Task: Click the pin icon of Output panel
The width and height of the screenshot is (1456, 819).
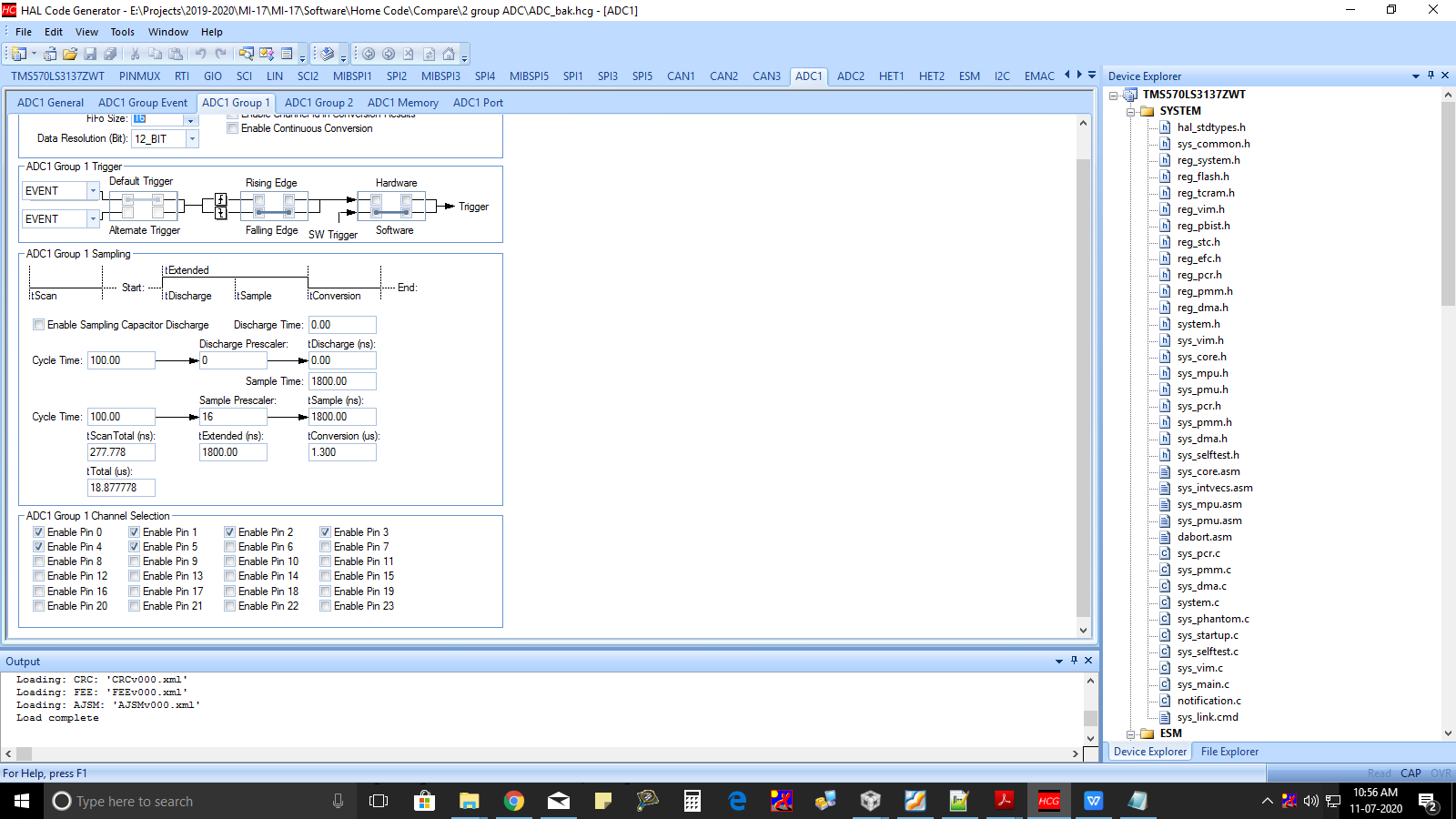Action: 1074,661
